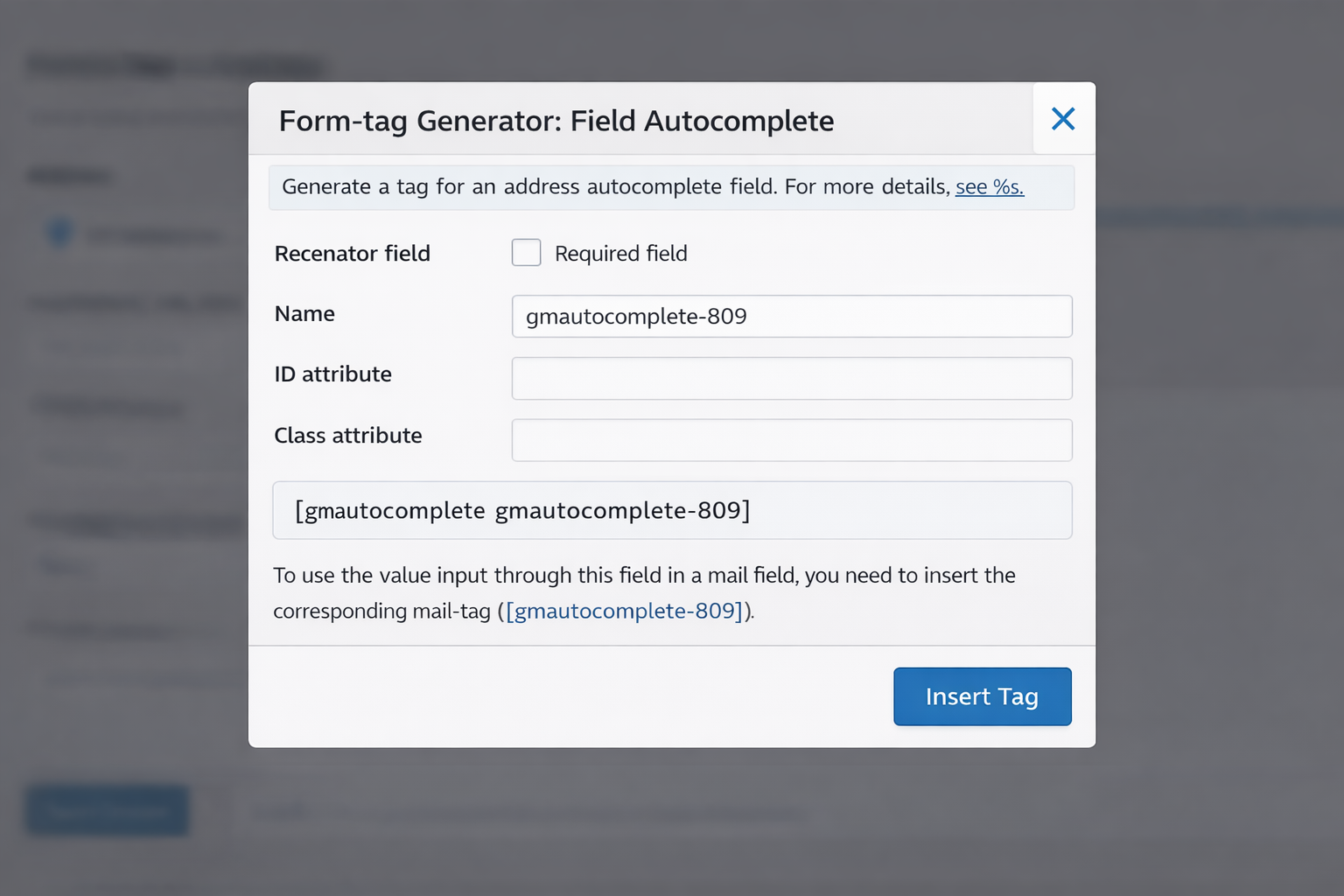Click the blurred blue button at bottom-left
This screenshot has width=1344, height=896.
108,810
